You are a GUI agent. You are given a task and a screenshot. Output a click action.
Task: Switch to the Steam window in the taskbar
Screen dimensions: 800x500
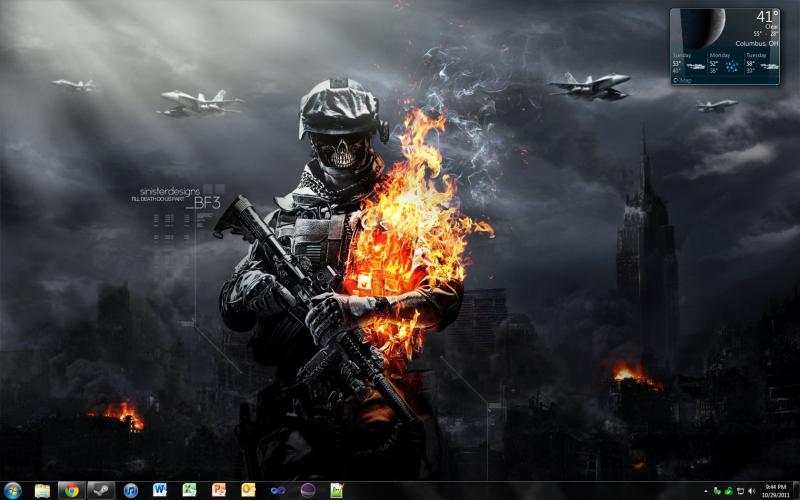tap(101, 491)
